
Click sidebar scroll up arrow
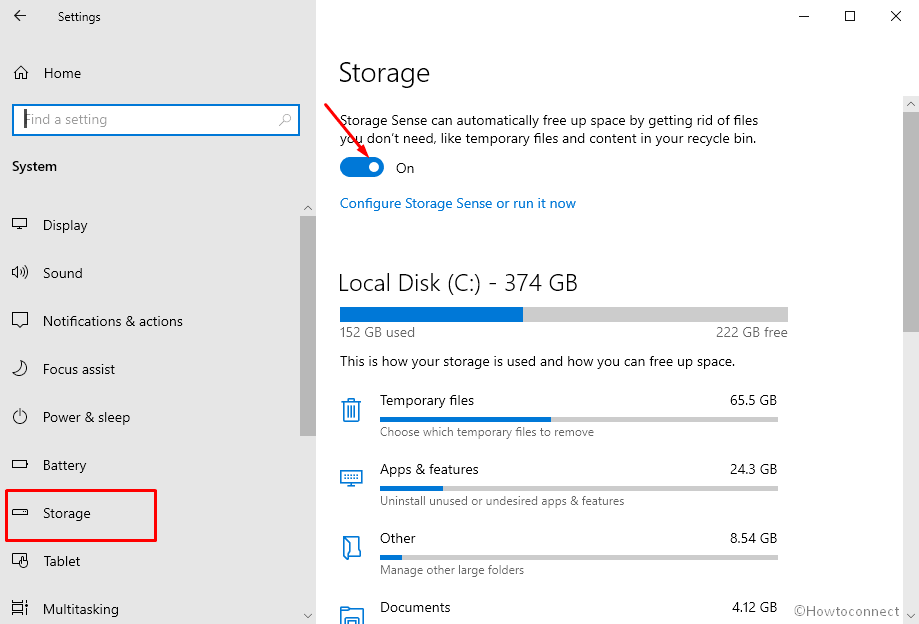(308, 208)
